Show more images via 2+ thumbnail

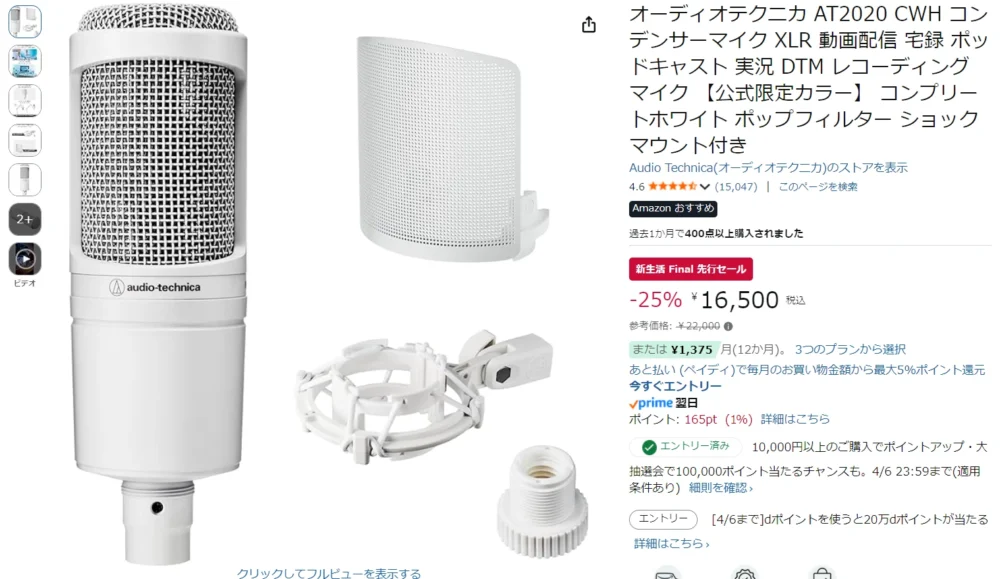(x=25, y=219)
